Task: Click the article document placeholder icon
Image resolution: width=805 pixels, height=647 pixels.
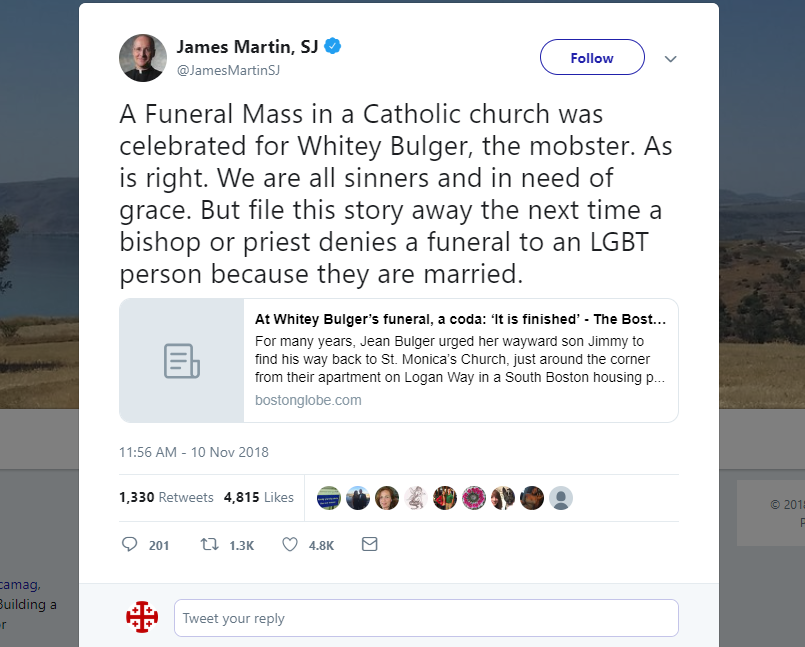Action: coord(181,360)
